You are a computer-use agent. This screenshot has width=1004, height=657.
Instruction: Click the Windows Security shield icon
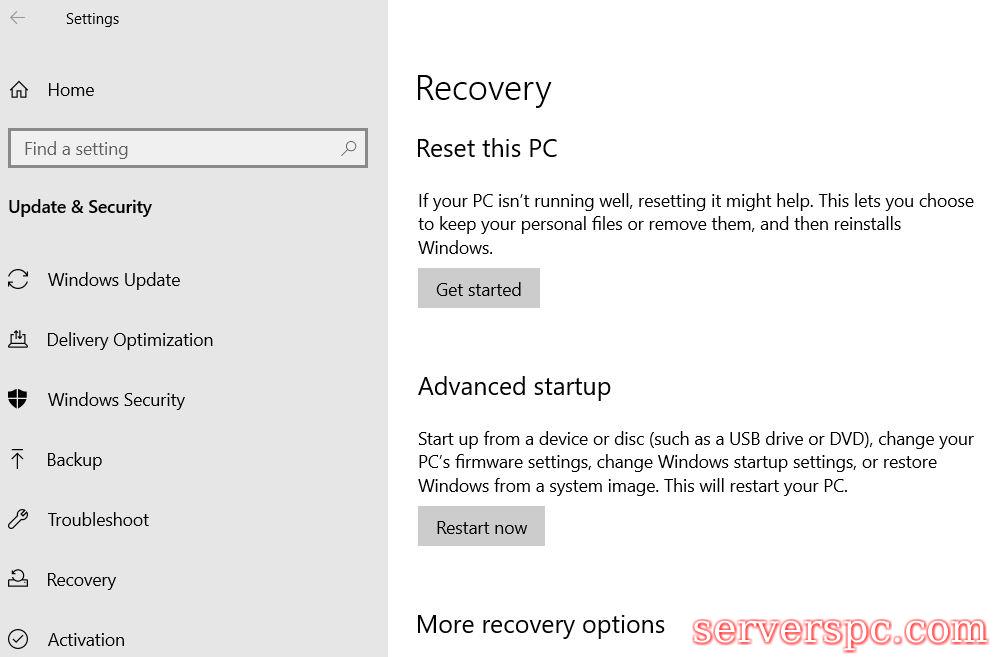click(18, 400)
